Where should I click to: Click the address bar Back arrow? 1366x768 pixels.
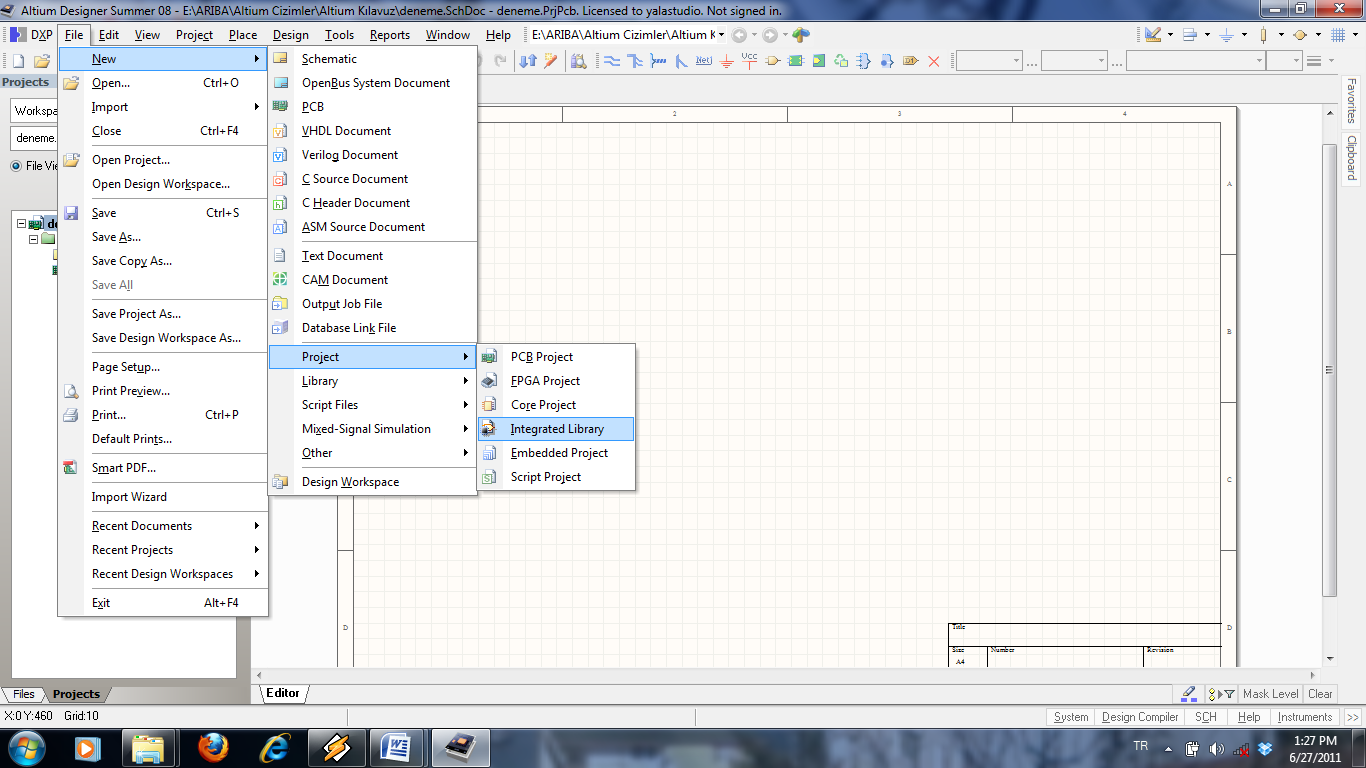[x=739, y=35]
